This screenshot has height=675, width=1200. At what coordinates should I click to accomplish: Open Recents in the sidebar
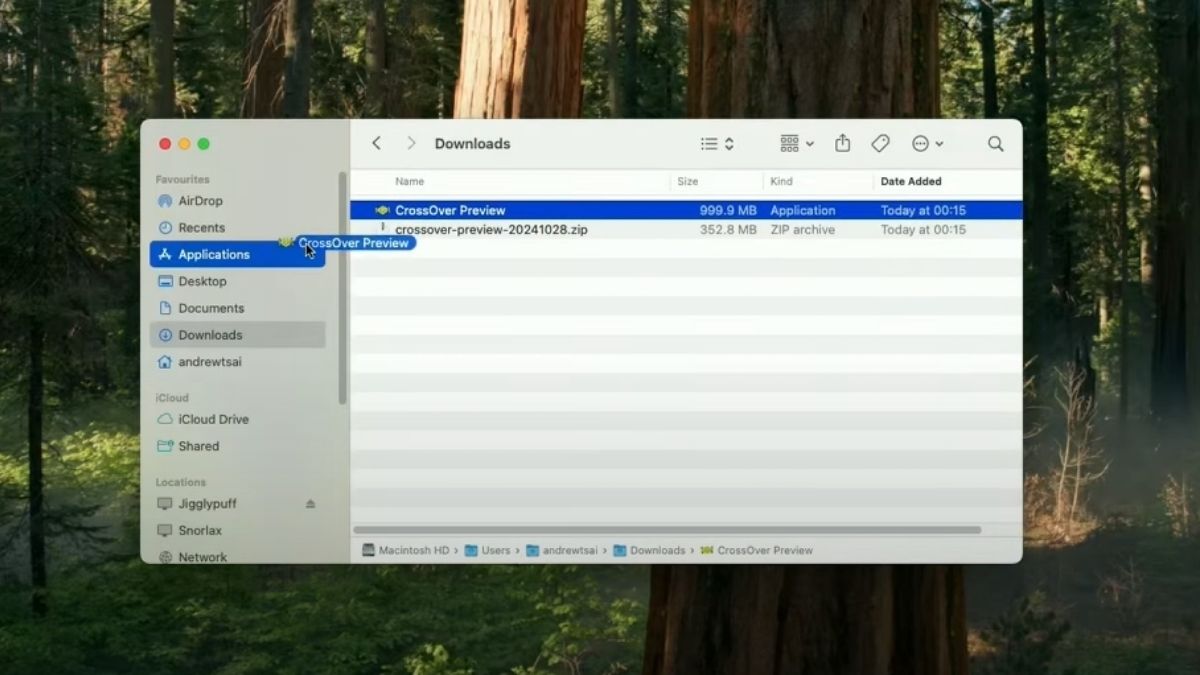[238, 228]
